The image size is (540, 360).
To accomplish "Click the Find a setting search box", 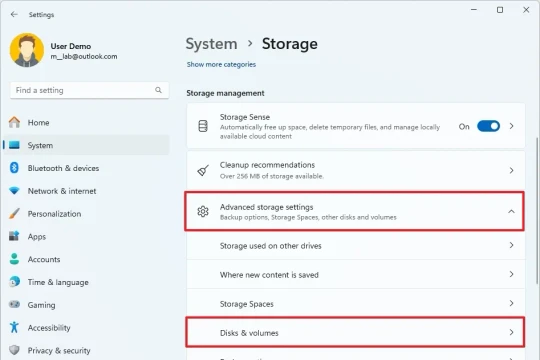I will pos(90,90).
